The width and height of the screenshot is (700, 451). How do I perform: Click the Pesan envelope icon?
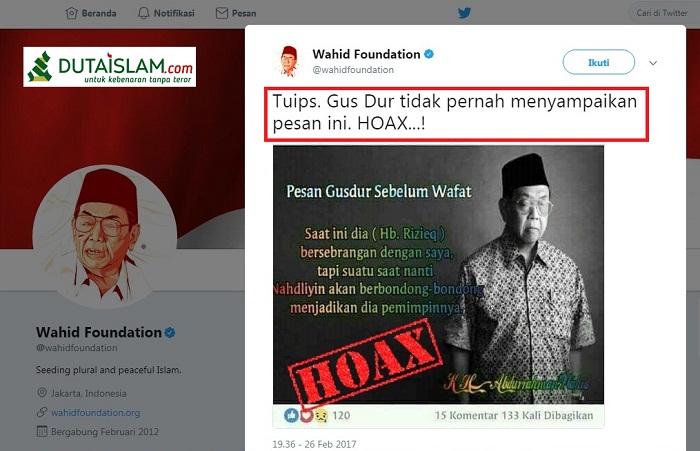[x=222, y=13]
